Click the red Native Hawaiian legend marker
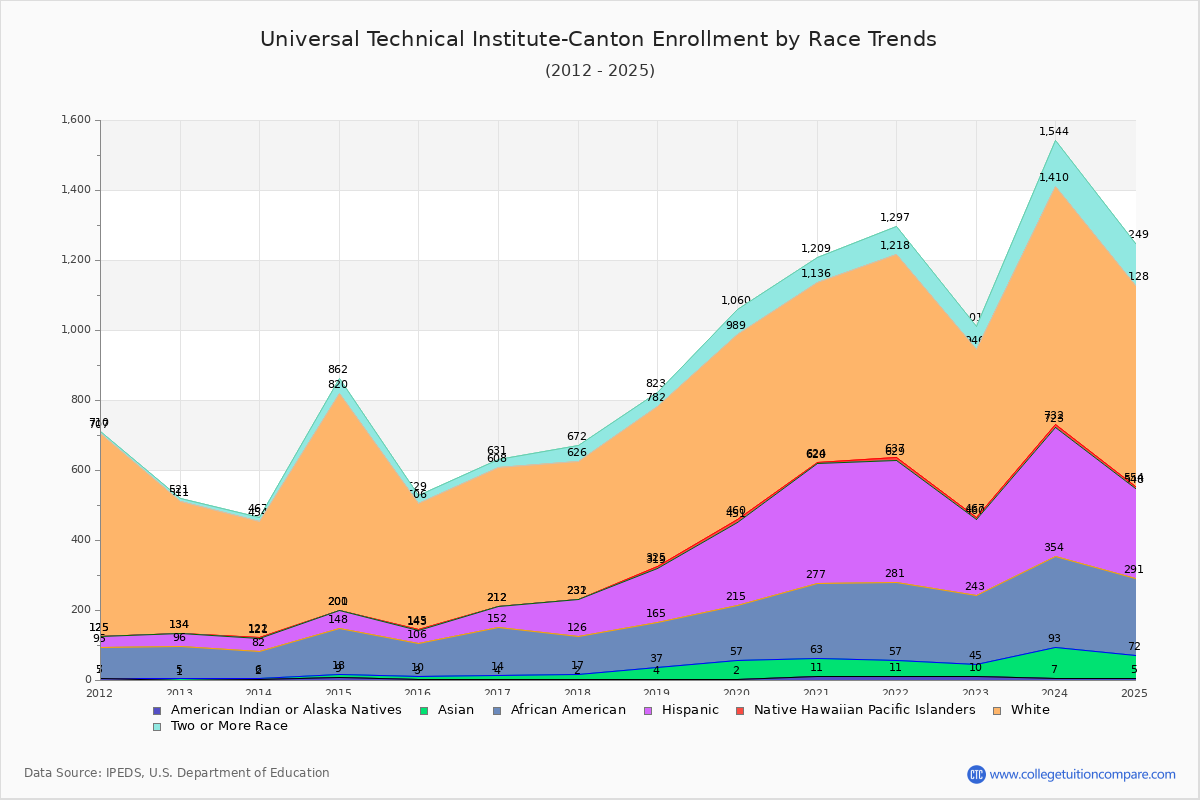1200x800 pixels. (x=742, y=710)
